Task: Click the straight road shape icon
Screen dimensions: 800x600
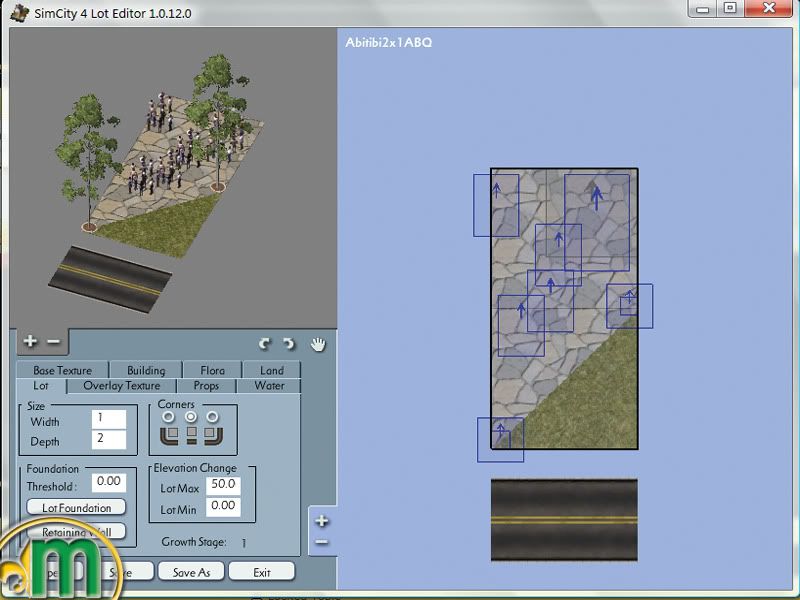Action: 191,436
